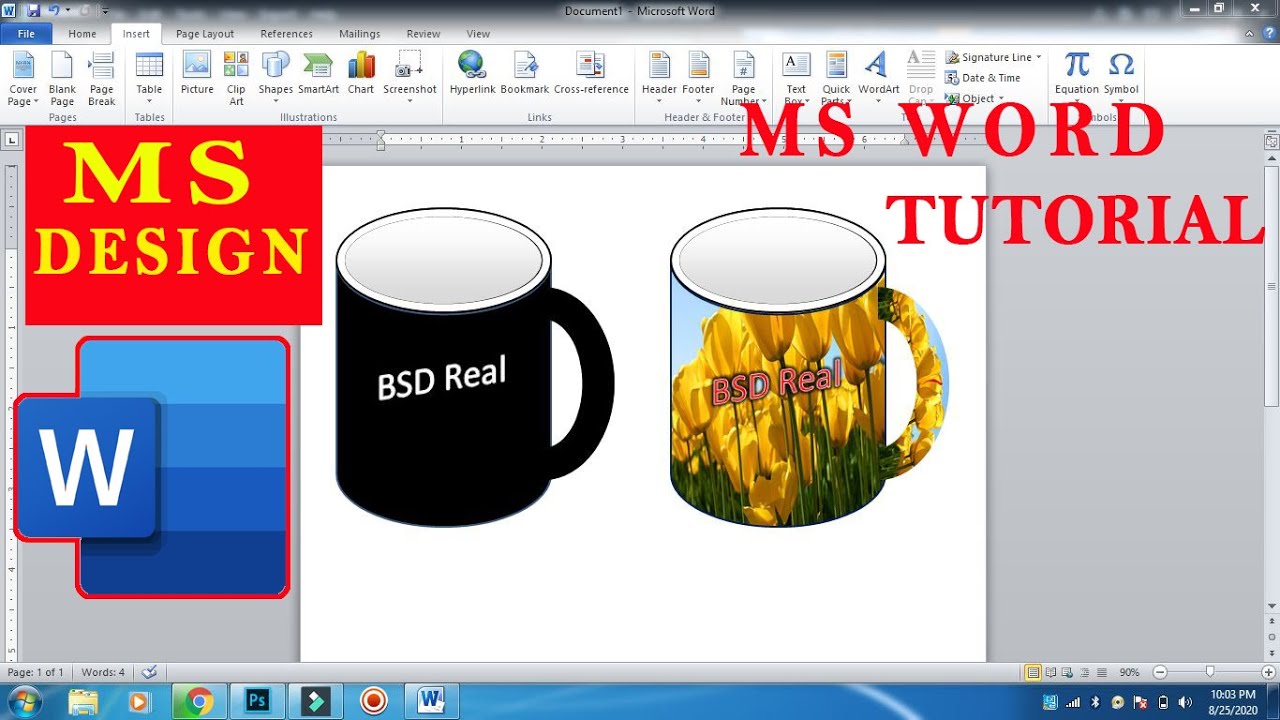The height and width of the screenshot is (720, 1280).
Task: Insert Date & Time
Action: [x=984, y=78]
